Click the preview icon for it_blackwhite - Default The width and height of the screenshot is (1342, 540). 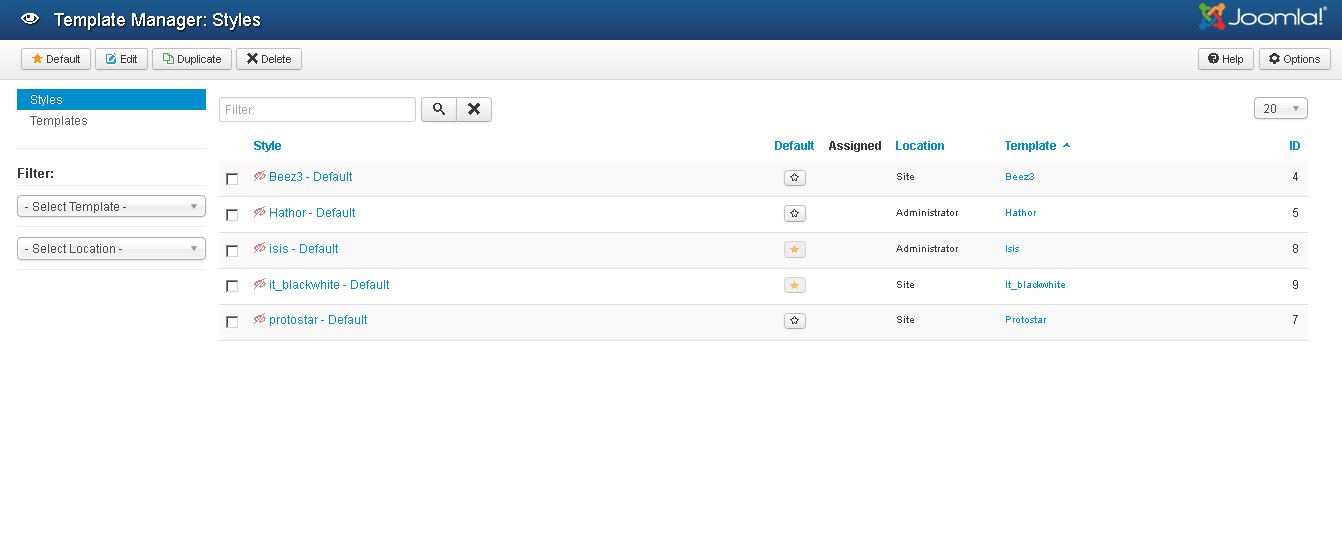pyautogui.click(x=259, y=285)
